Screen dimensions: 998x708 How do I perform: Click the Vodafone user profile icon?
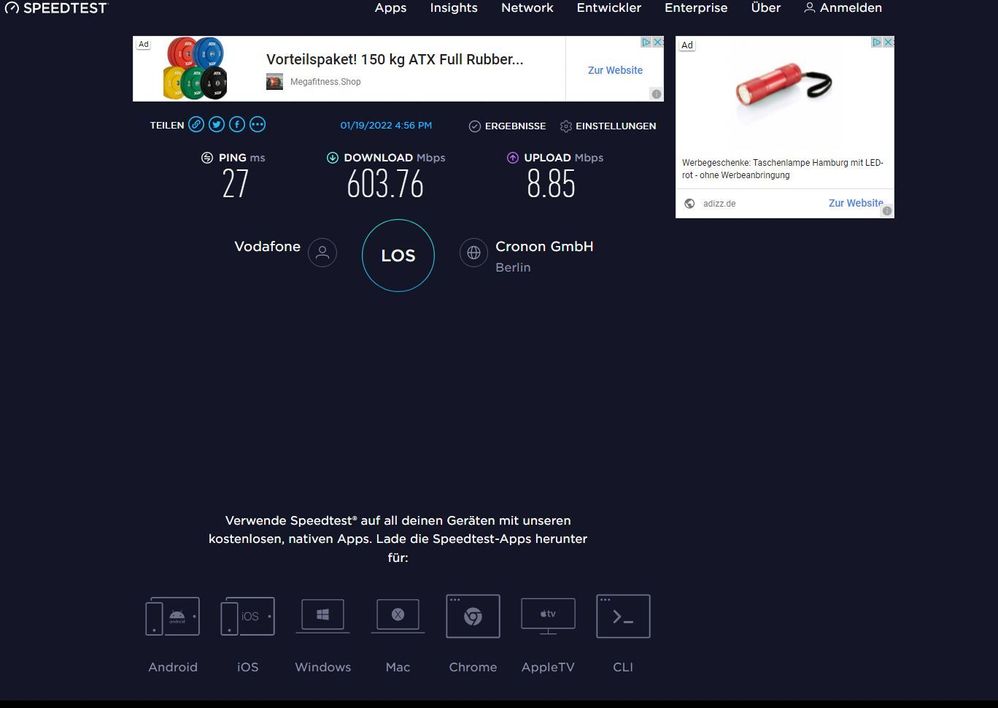coord(322,253)
